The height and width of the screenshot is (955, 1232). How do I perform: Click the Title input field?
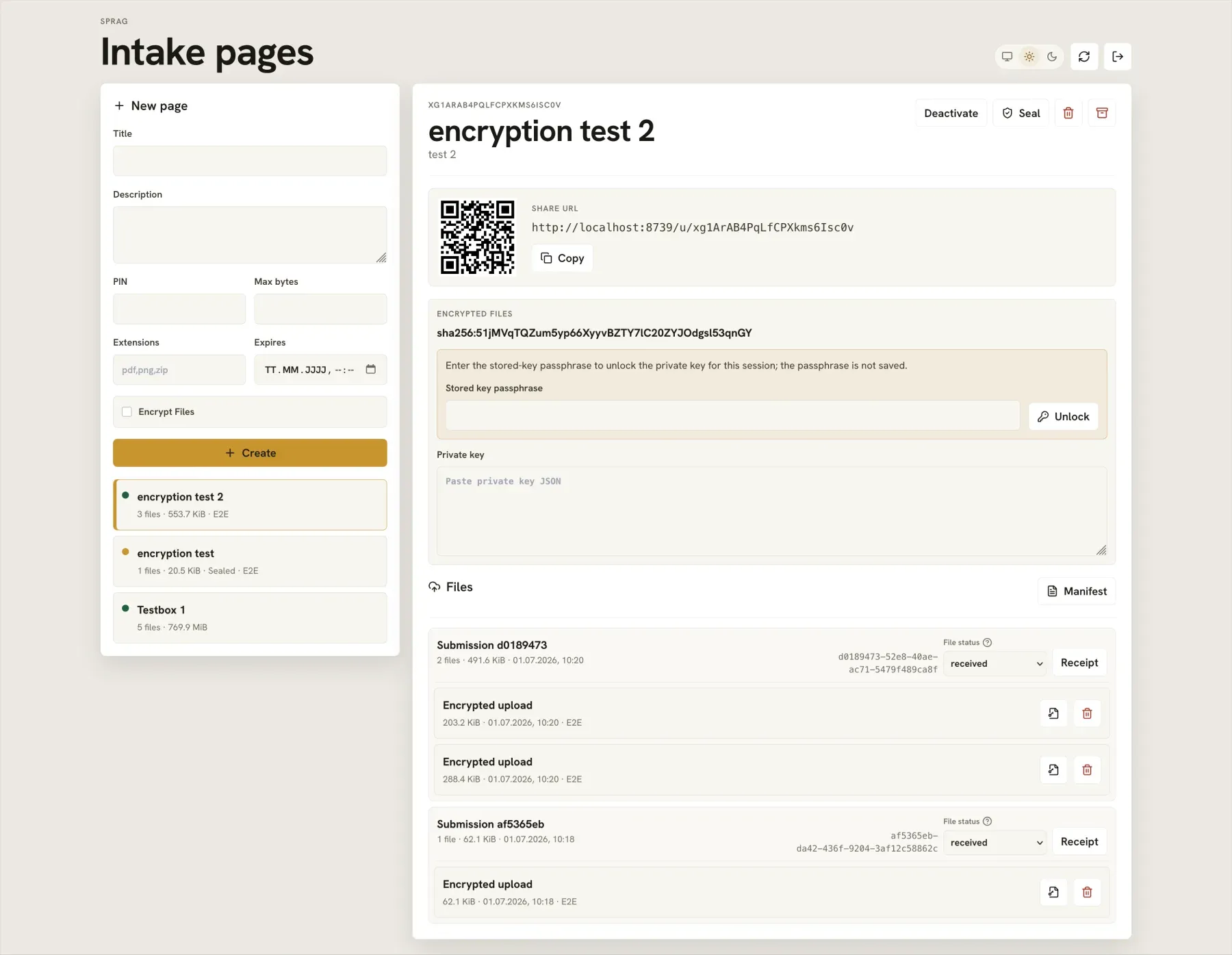[250, 161]
